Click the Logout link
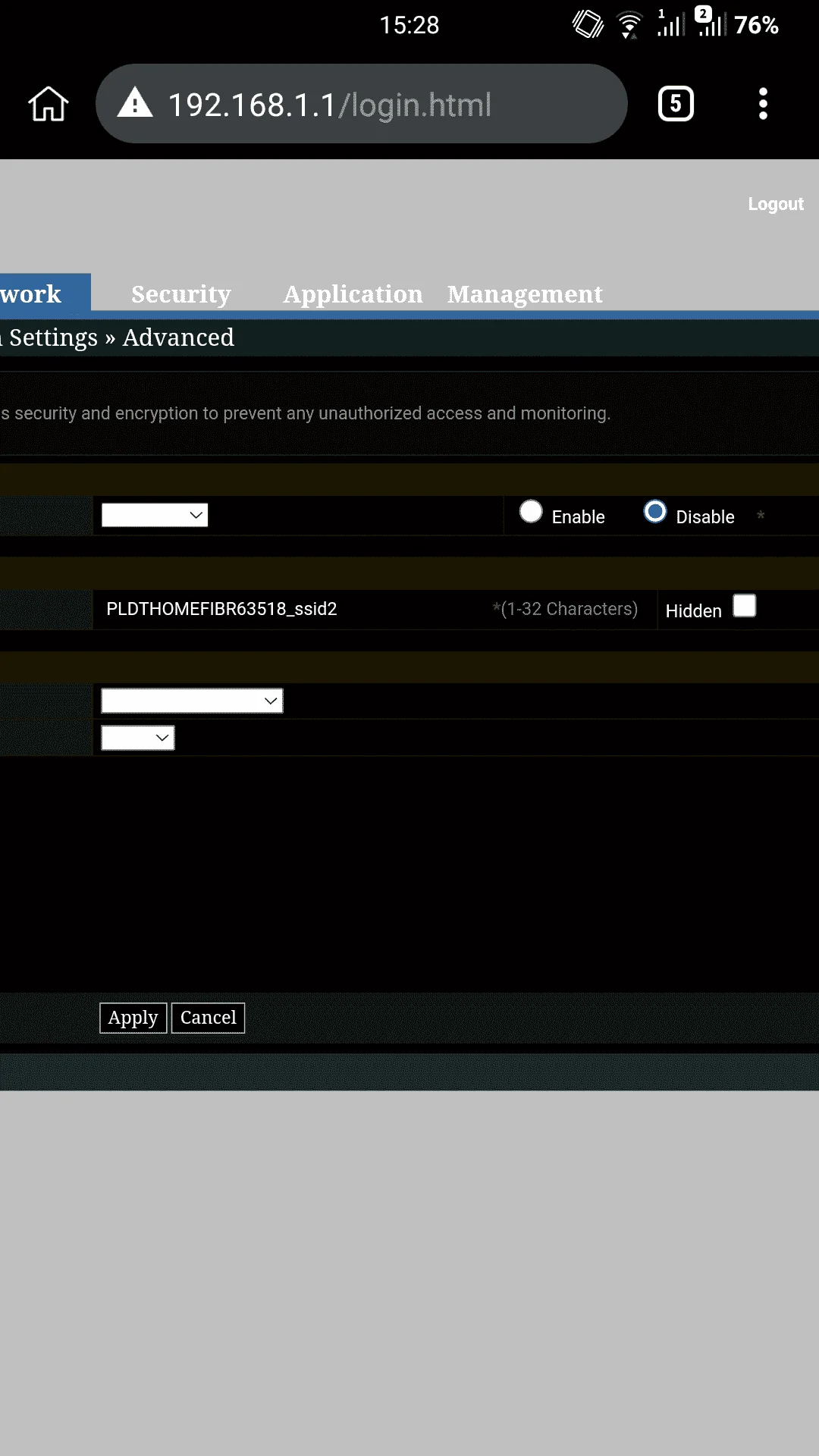The height and width of the screenshot is (1456, 819). click(x=775, y=204)
